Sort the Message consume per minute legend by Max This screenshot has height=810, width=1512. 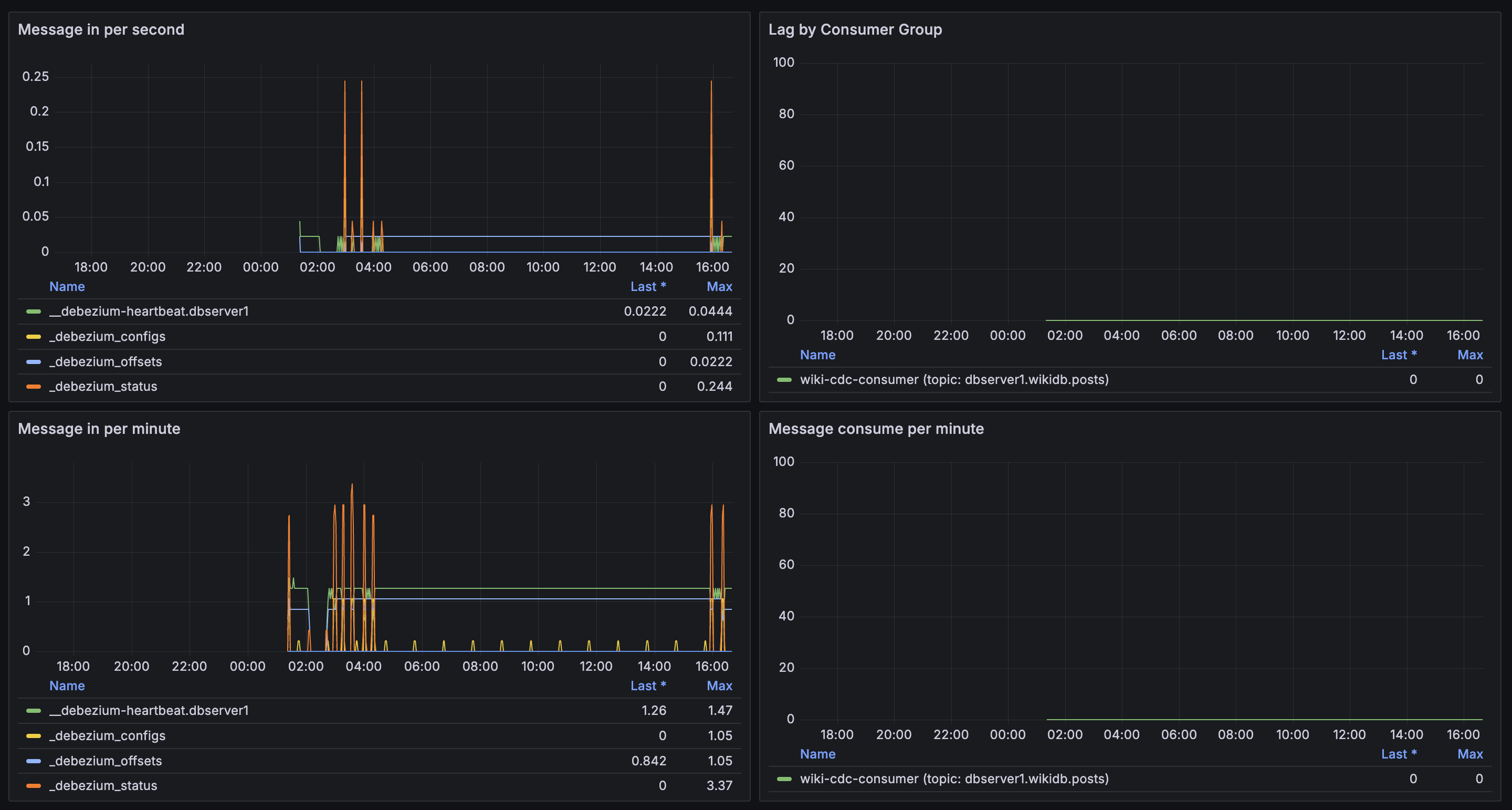coord(1470,754)
